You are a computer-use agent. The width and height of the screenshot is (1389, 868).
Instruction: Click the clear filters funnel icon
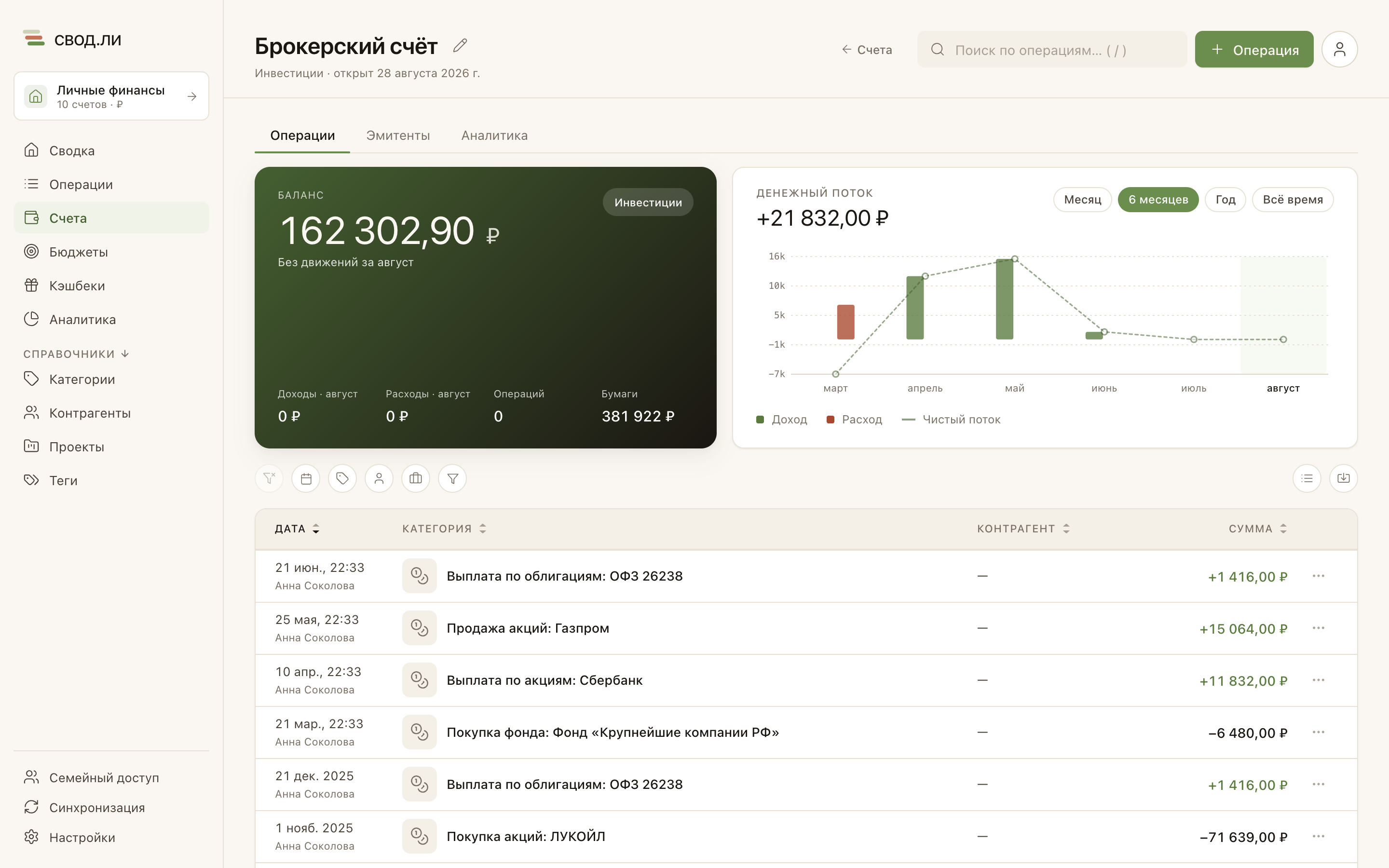(269, 478)
